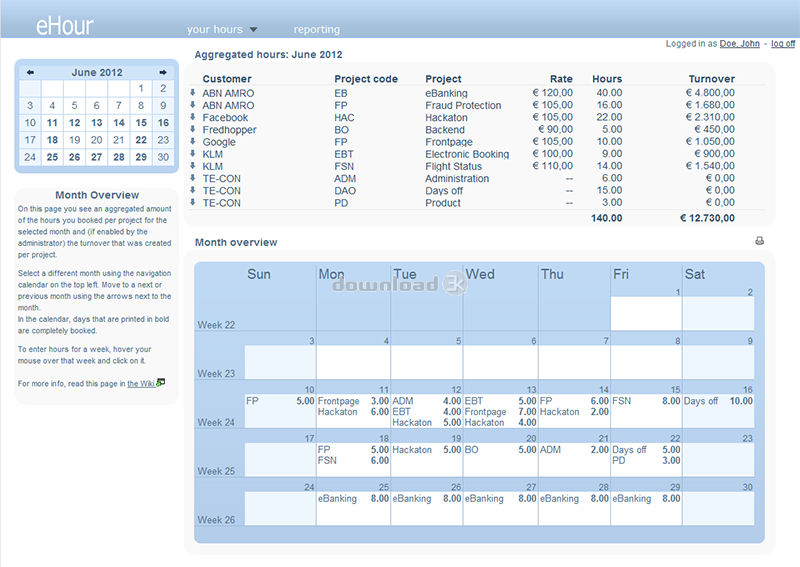Expand the TE-CON Product row arrow

click(193, 203)
